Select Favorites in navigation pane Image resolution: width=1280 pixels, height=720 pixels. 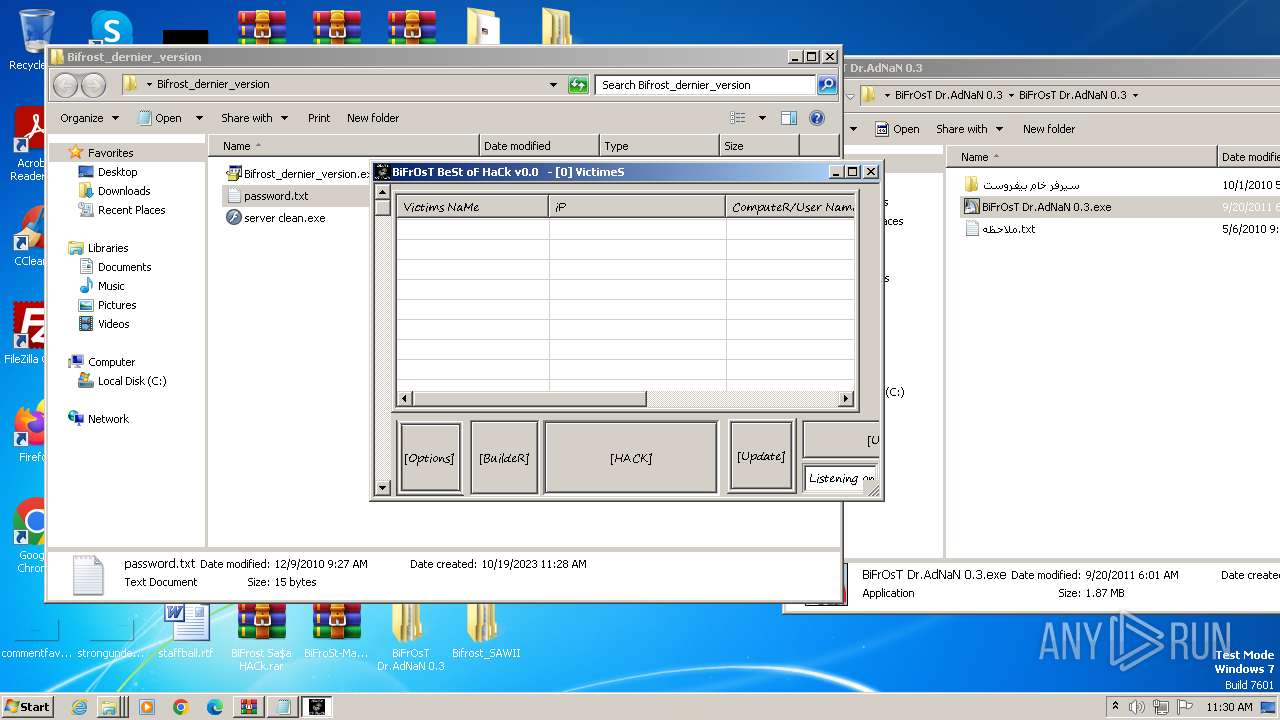[x=110, y=153]
